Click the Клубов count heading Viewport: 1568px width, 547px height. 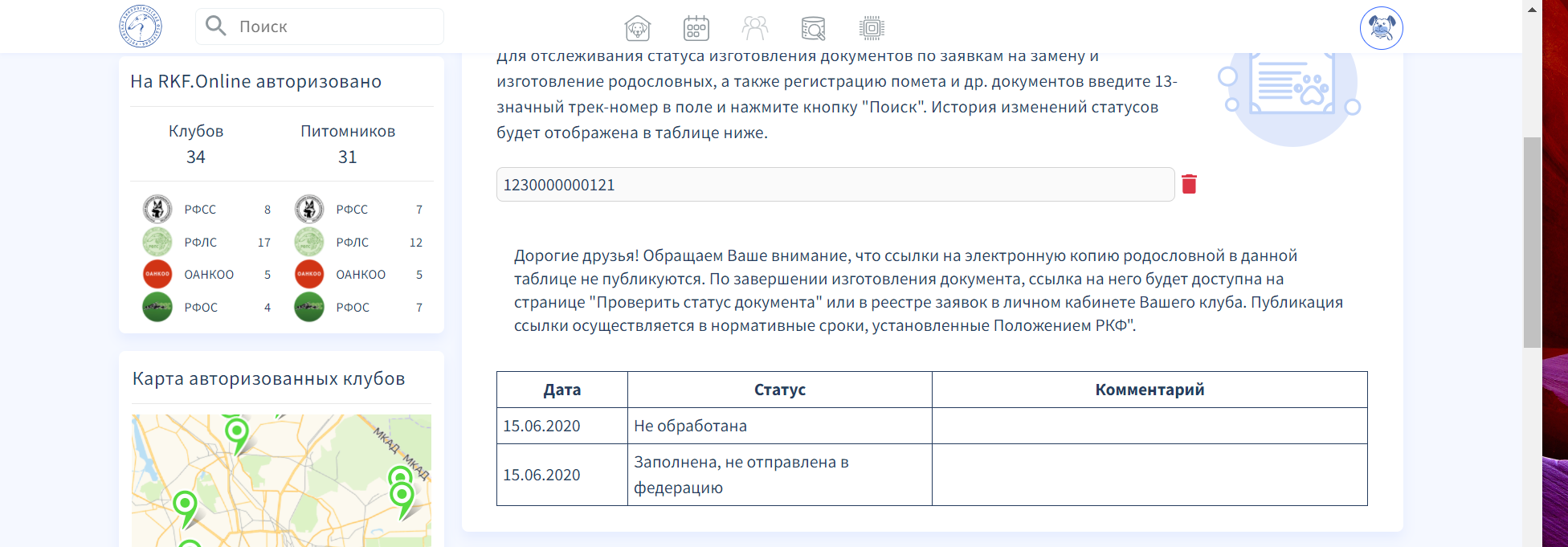click(196, 132)
